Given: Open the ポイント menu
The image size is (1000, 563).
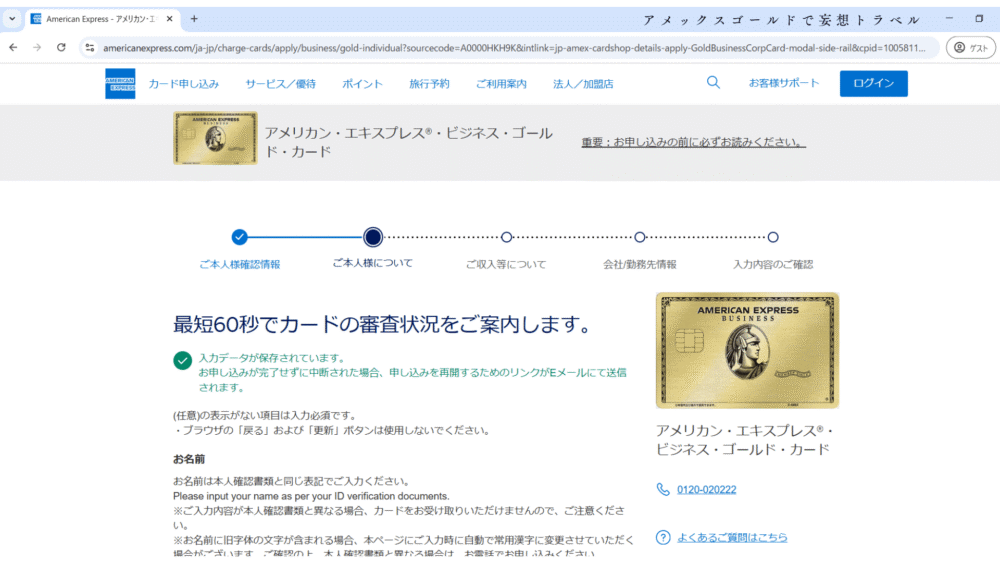Looking at the screenshot, I should click(362, 84).
